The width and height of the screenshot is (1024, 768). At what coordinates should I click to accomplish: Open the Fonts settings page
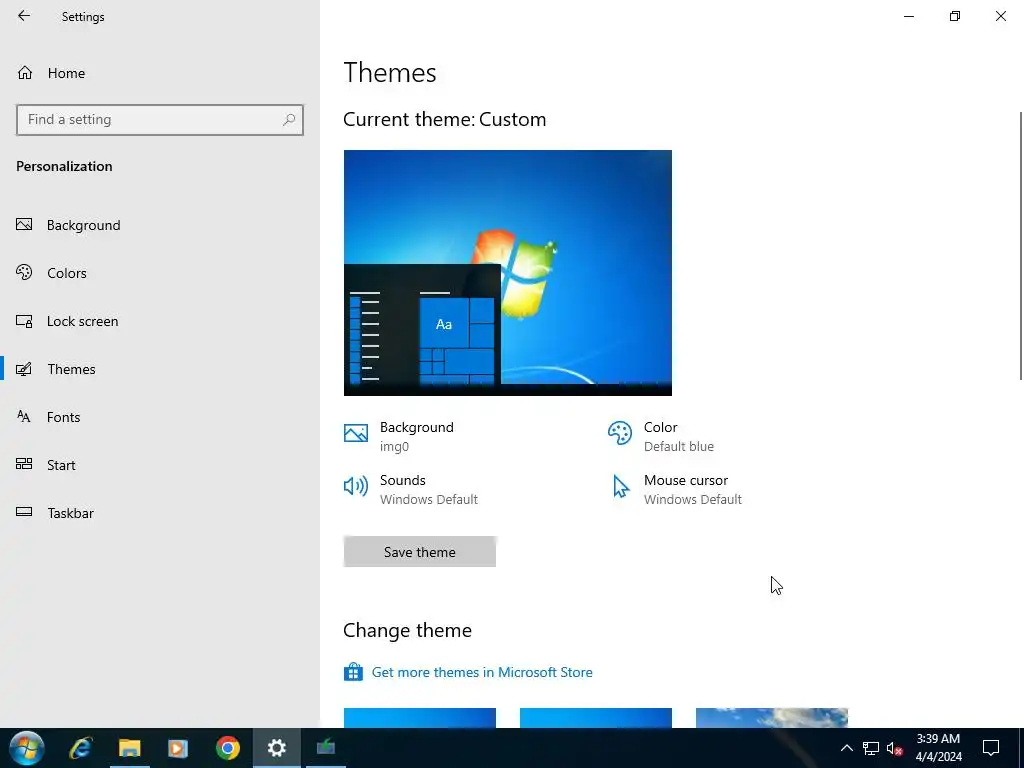pyautogui.click(x=160, y=417)
